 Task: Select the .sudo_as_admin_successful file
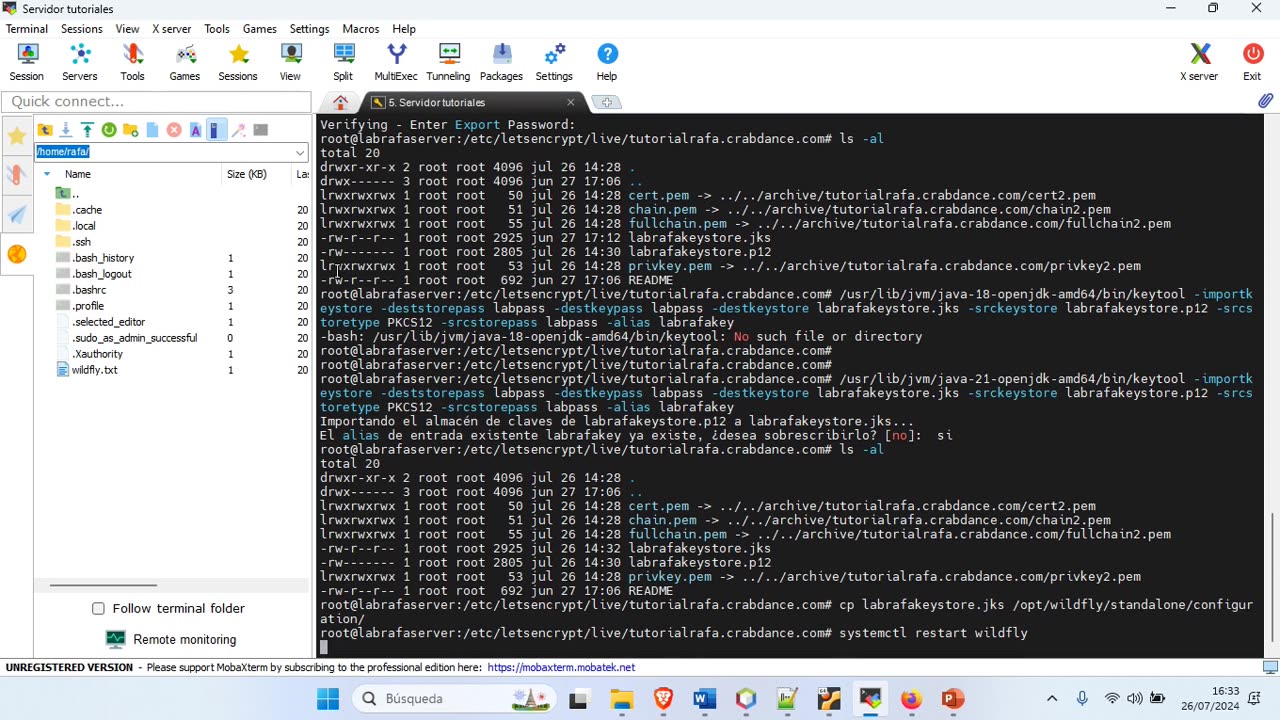134,338
